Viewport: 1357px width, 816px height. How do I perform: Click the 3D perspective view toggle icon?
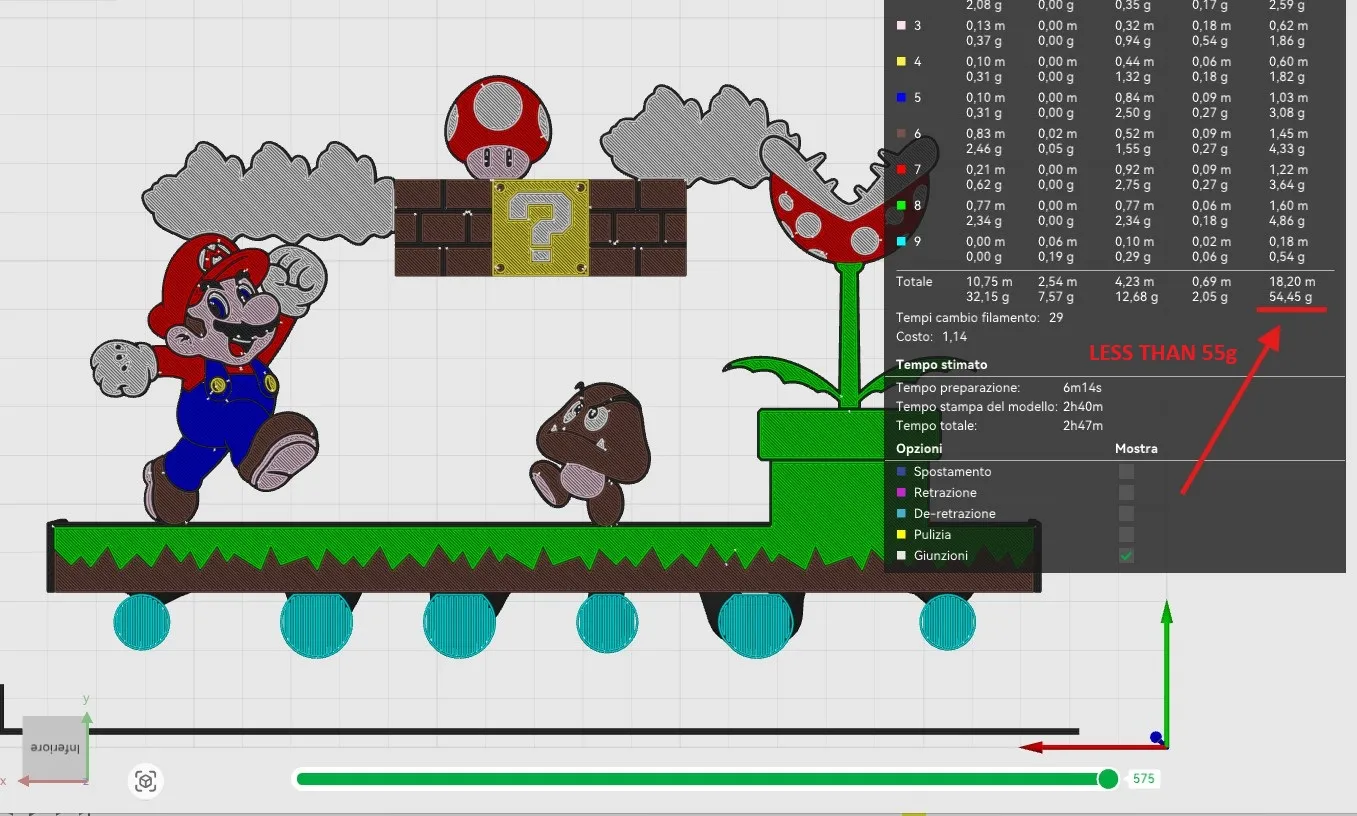(146, 781)
